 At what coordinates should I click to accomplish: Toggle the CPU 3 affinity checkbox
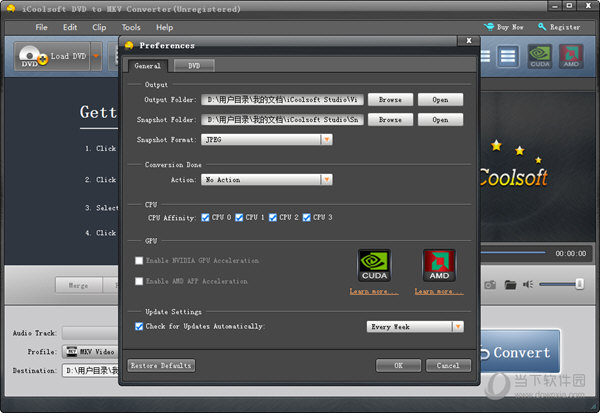point(307,217)
